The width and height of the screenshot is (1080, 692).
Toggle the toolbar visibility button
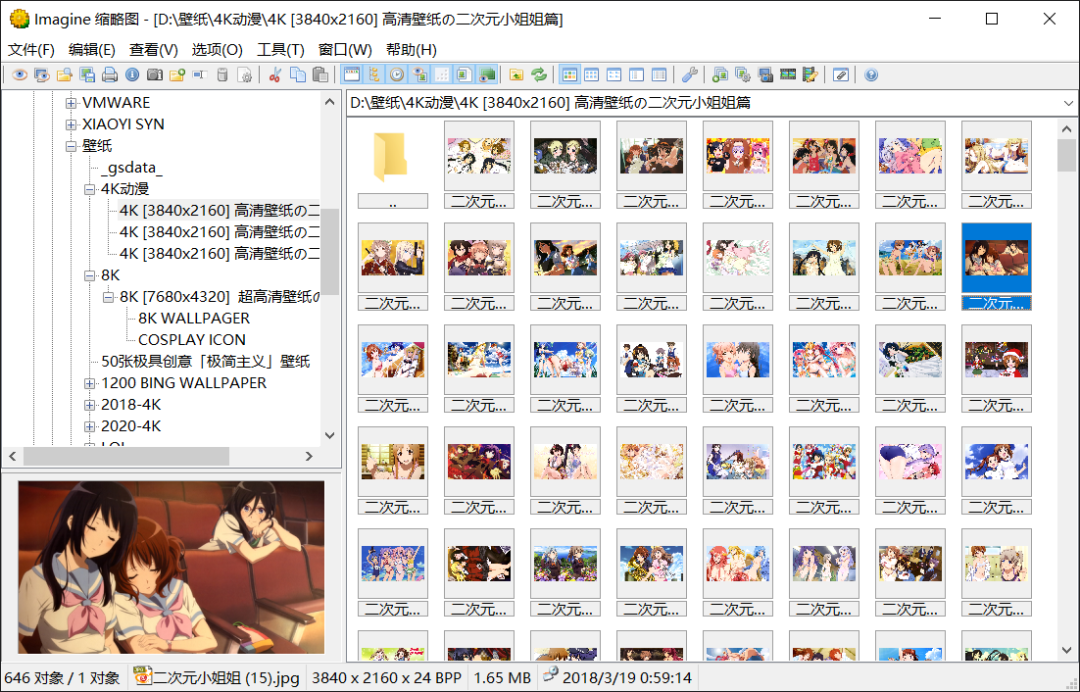pos(351,75)
